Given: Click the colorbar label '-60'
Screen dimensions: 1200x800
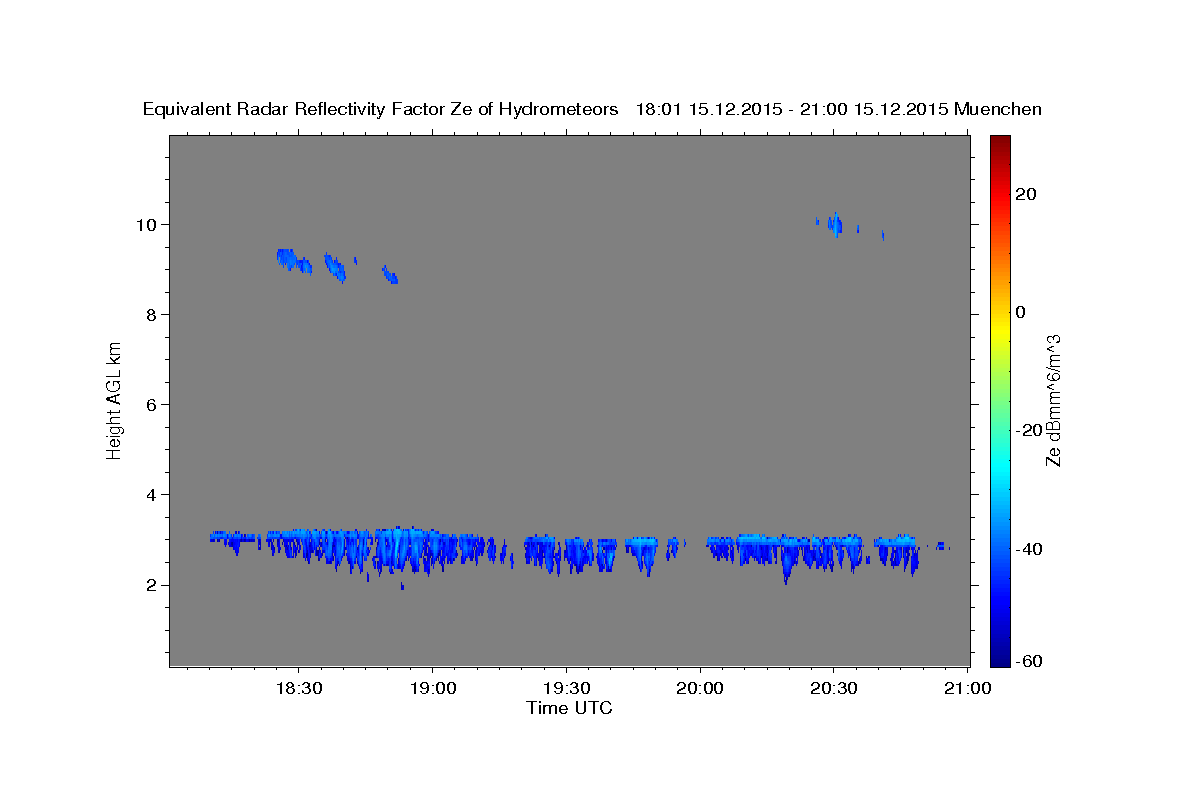Looking at the screenshot, I should click(1029, 661).
